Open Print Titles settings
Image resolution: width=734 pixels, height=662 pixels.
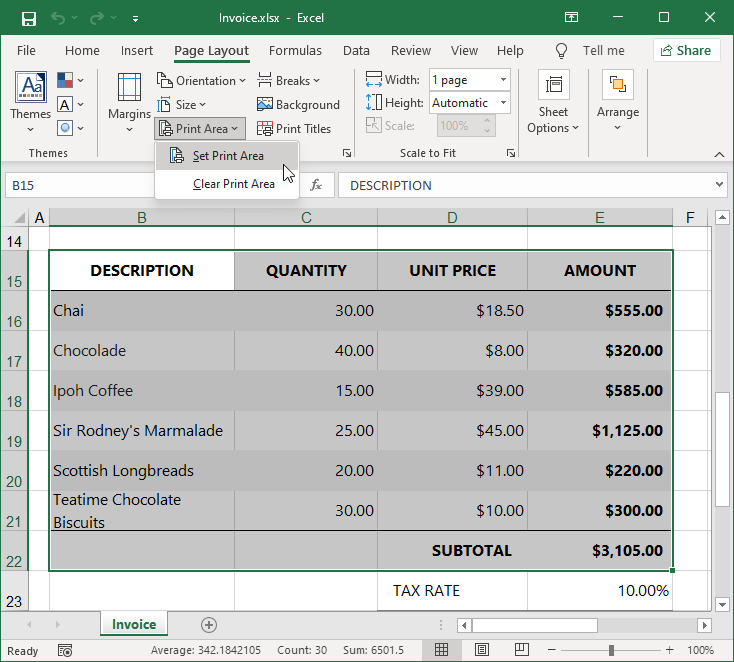pos(294,129)
